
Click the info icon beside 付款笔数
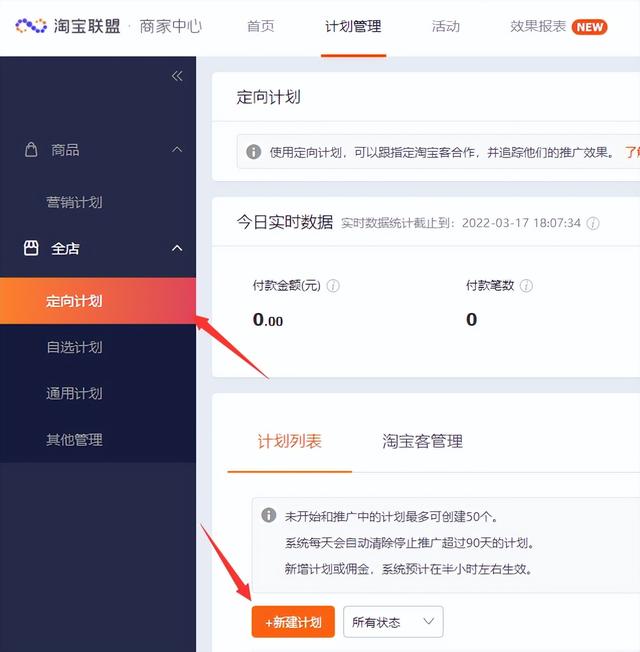pos(526,286)
